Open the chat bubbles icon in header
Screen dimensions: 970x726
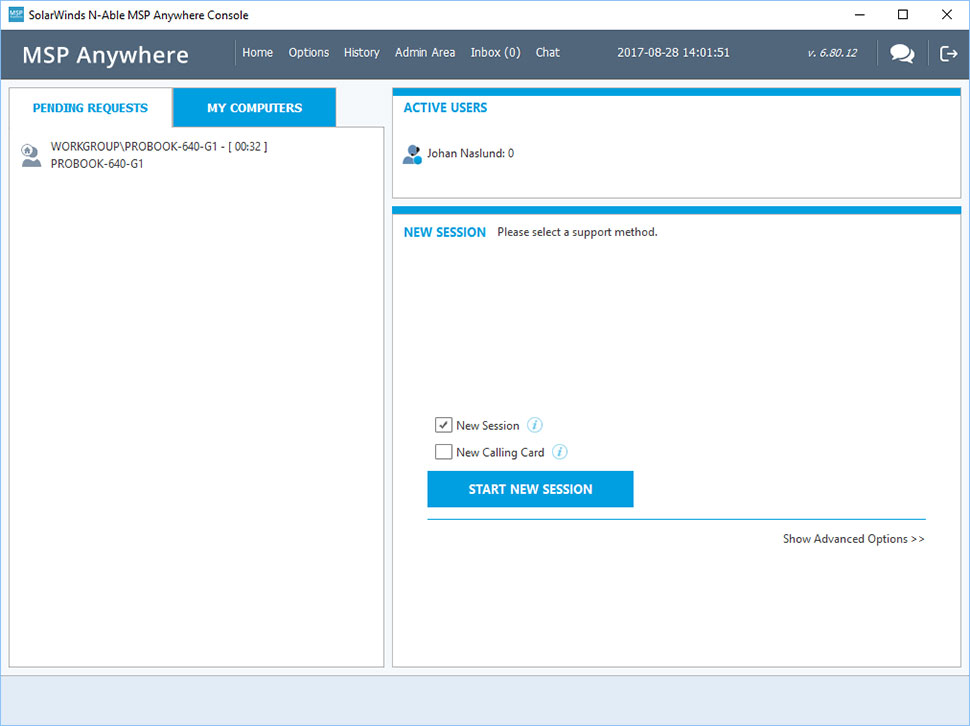coord(902,54)
